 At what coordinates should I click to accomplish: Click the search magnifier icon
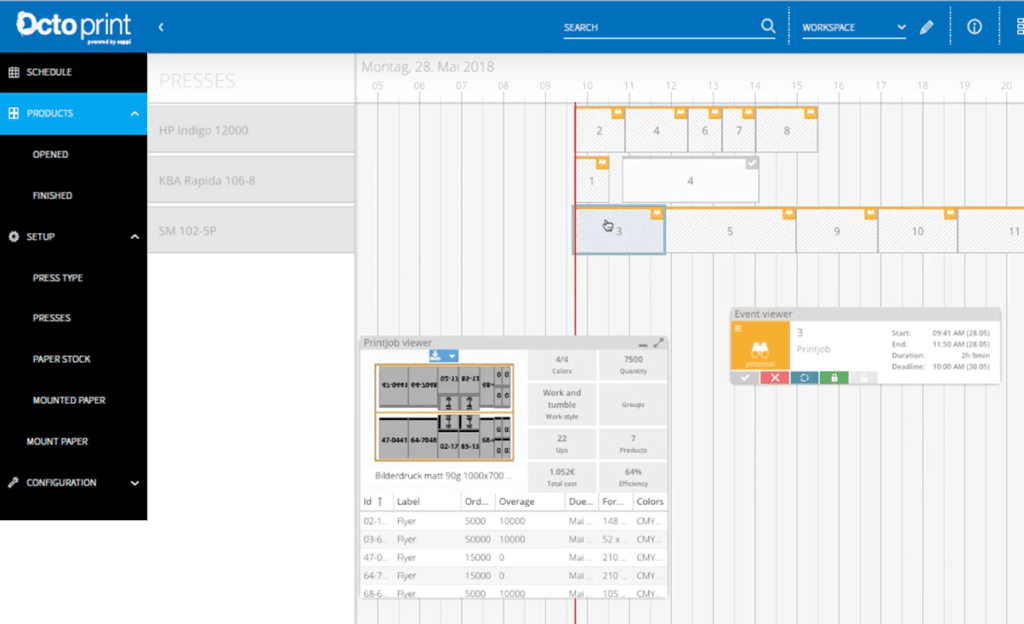tap(767, 27)
